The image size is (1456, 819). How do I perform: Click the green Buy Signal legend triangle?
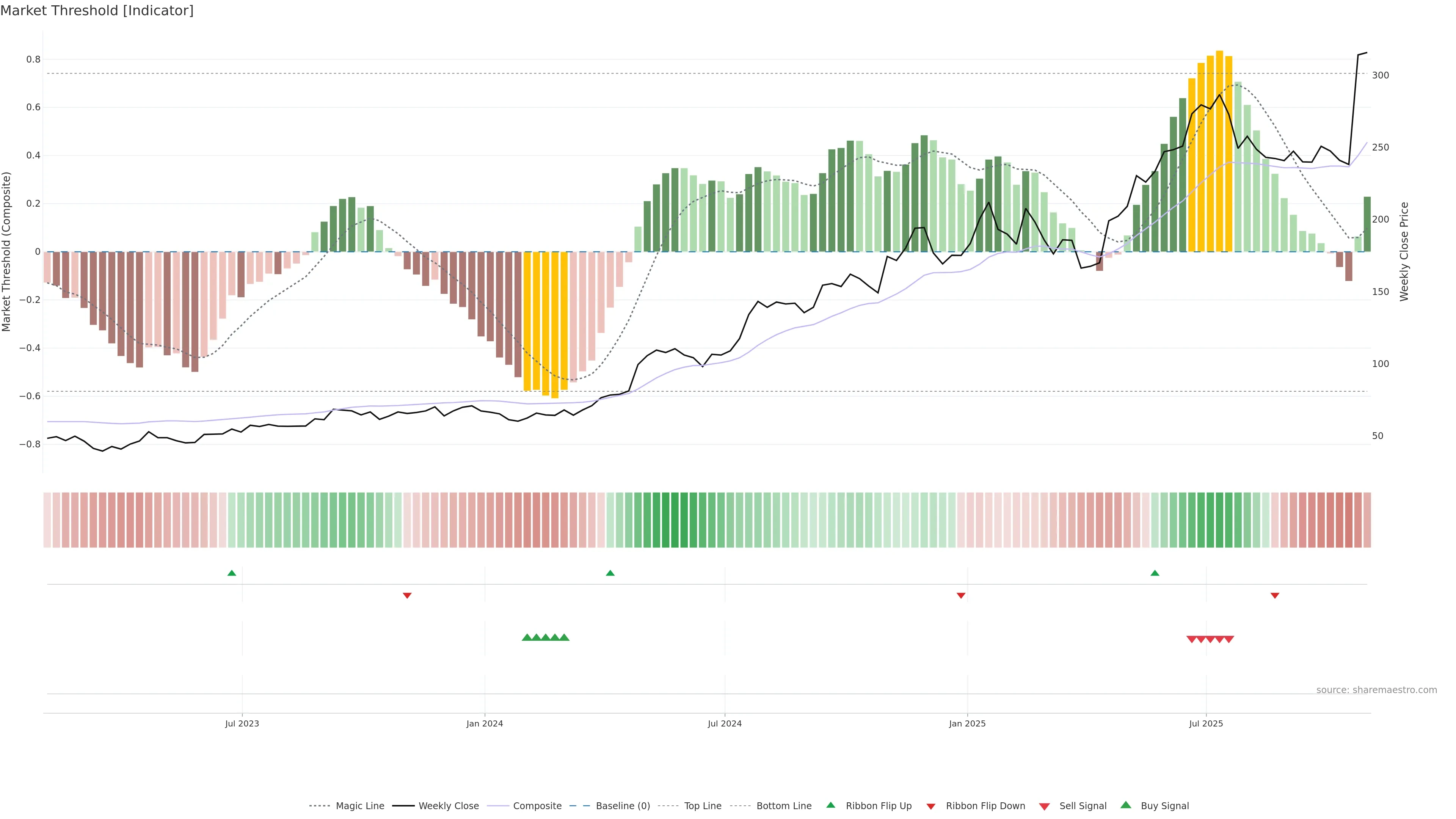(1126, 805)
